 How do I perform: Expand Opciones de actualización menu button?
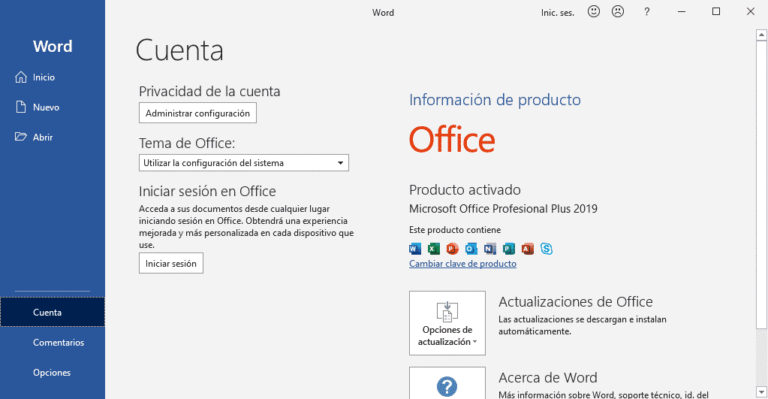tap(447, 323)
